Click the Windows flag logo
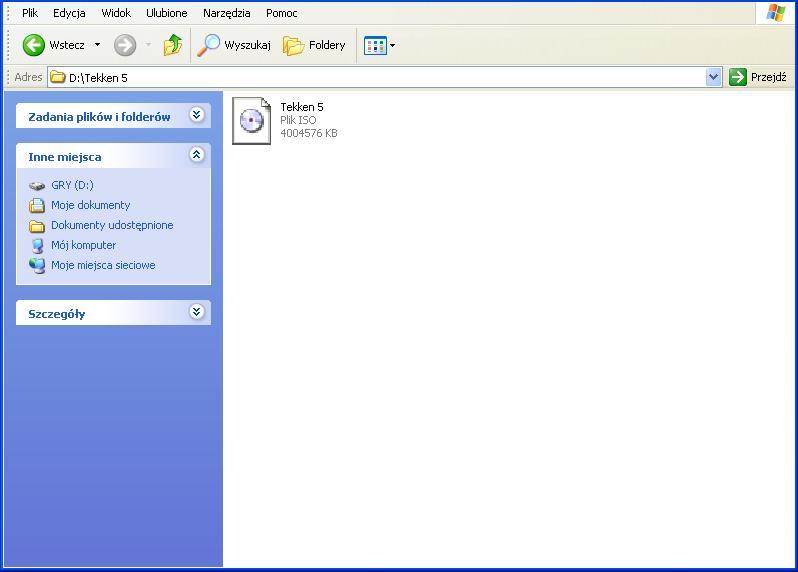This screenshot has width=798, height=572. [x=776, y=13]
